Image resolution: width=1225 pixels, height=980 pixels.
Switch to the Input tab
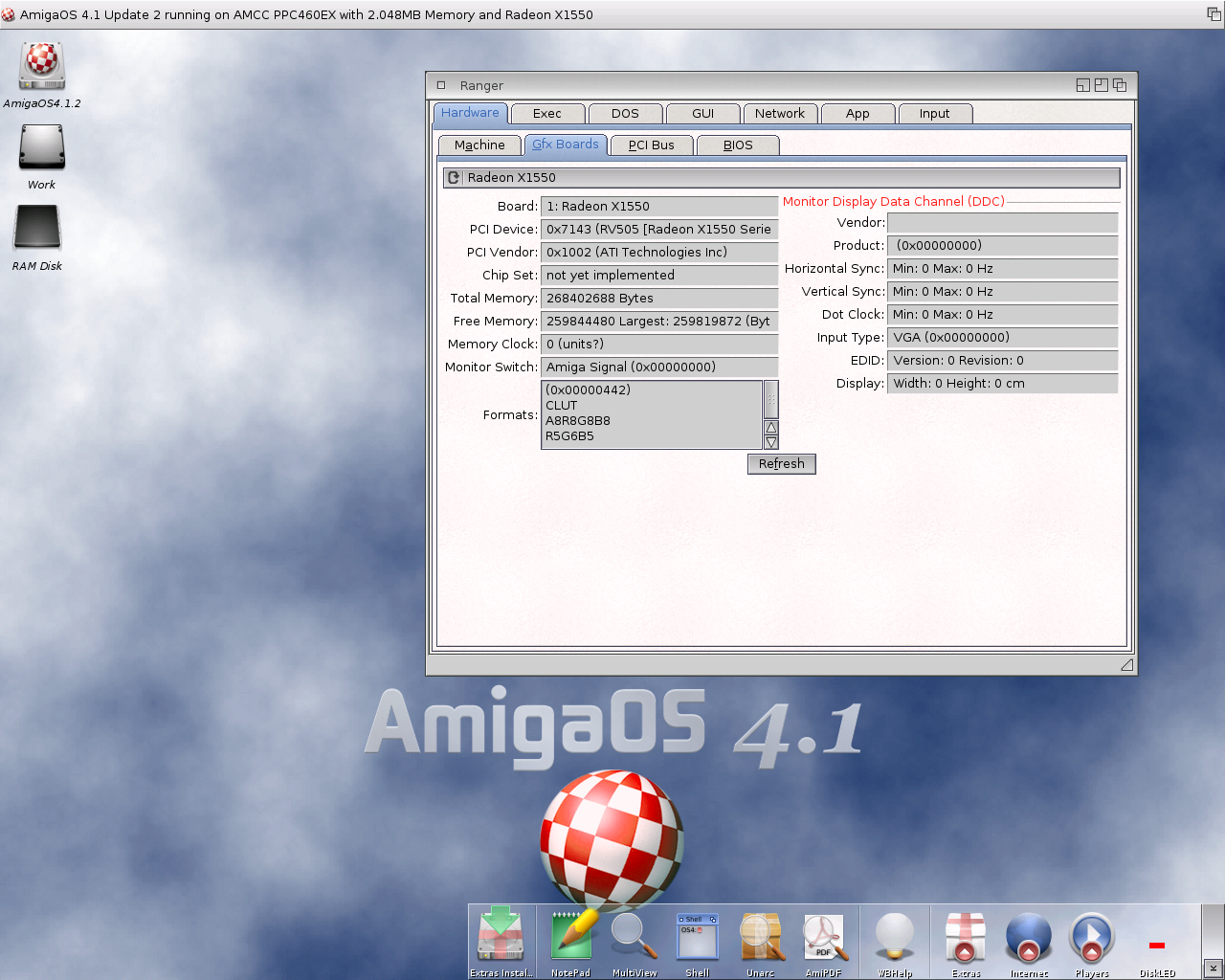[934, 113]
